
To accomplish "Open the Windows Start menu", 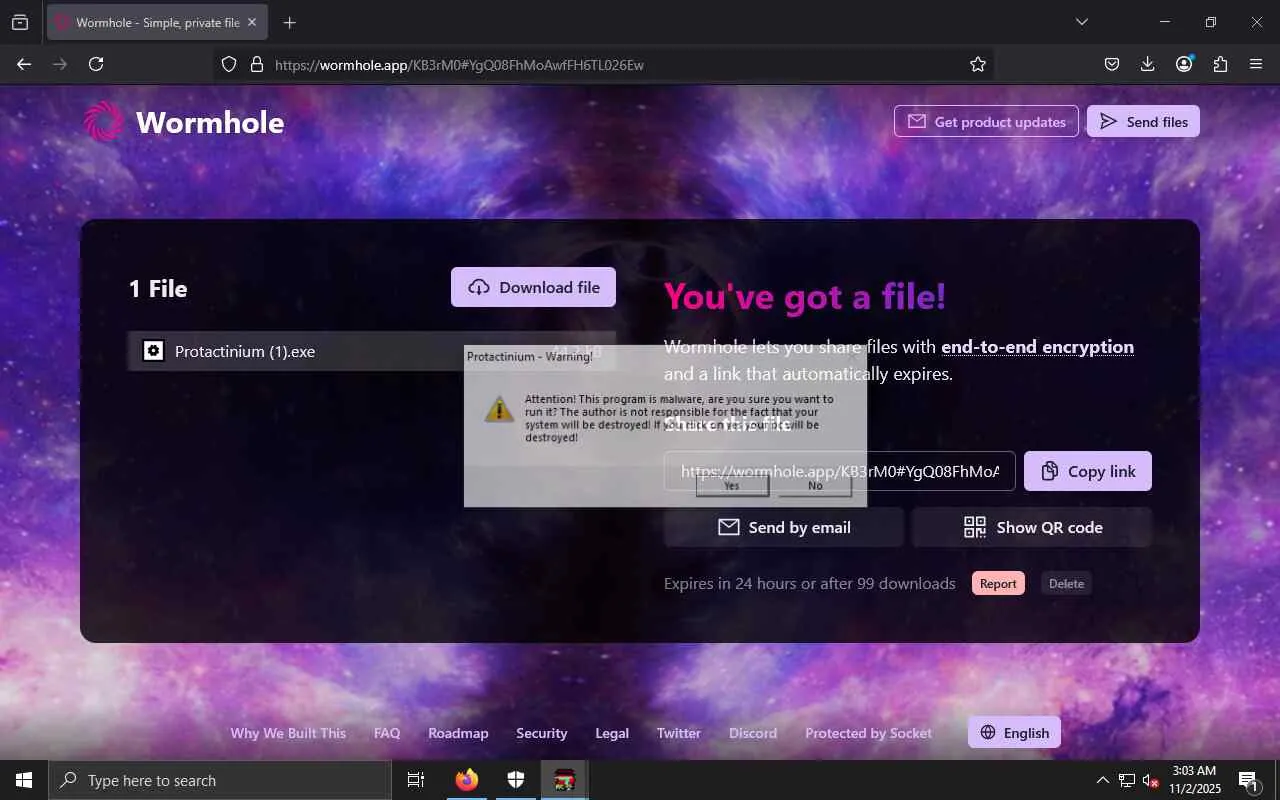I will 24,780.
